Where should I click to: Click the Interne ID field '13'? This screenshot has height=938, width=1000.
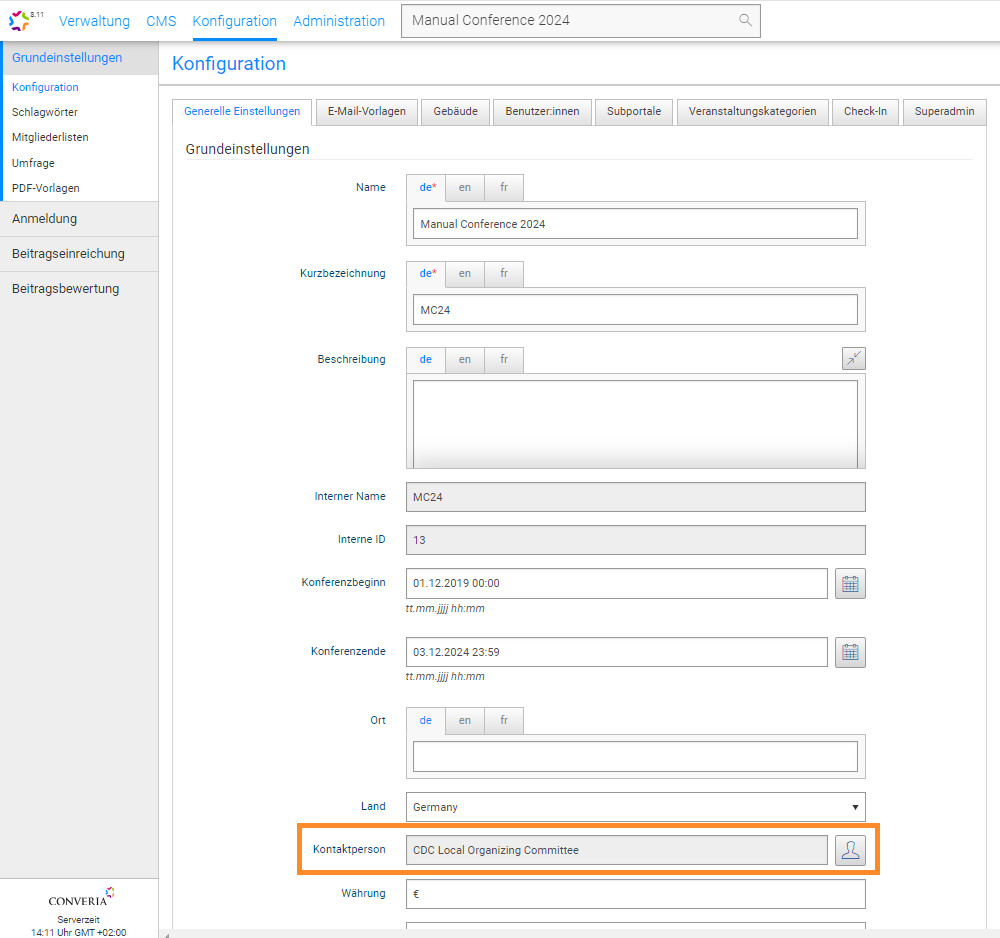(x=636, y=540)
